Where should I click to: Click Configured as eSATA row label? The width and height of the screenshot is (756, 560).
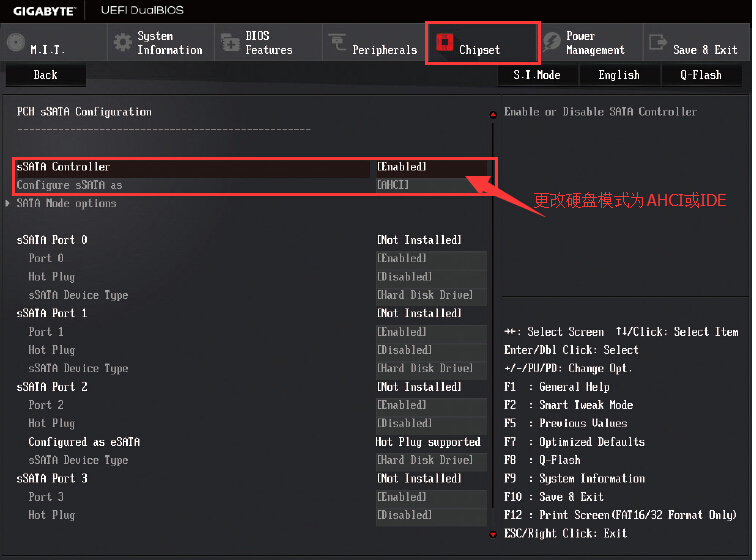[x=84, y=442]
